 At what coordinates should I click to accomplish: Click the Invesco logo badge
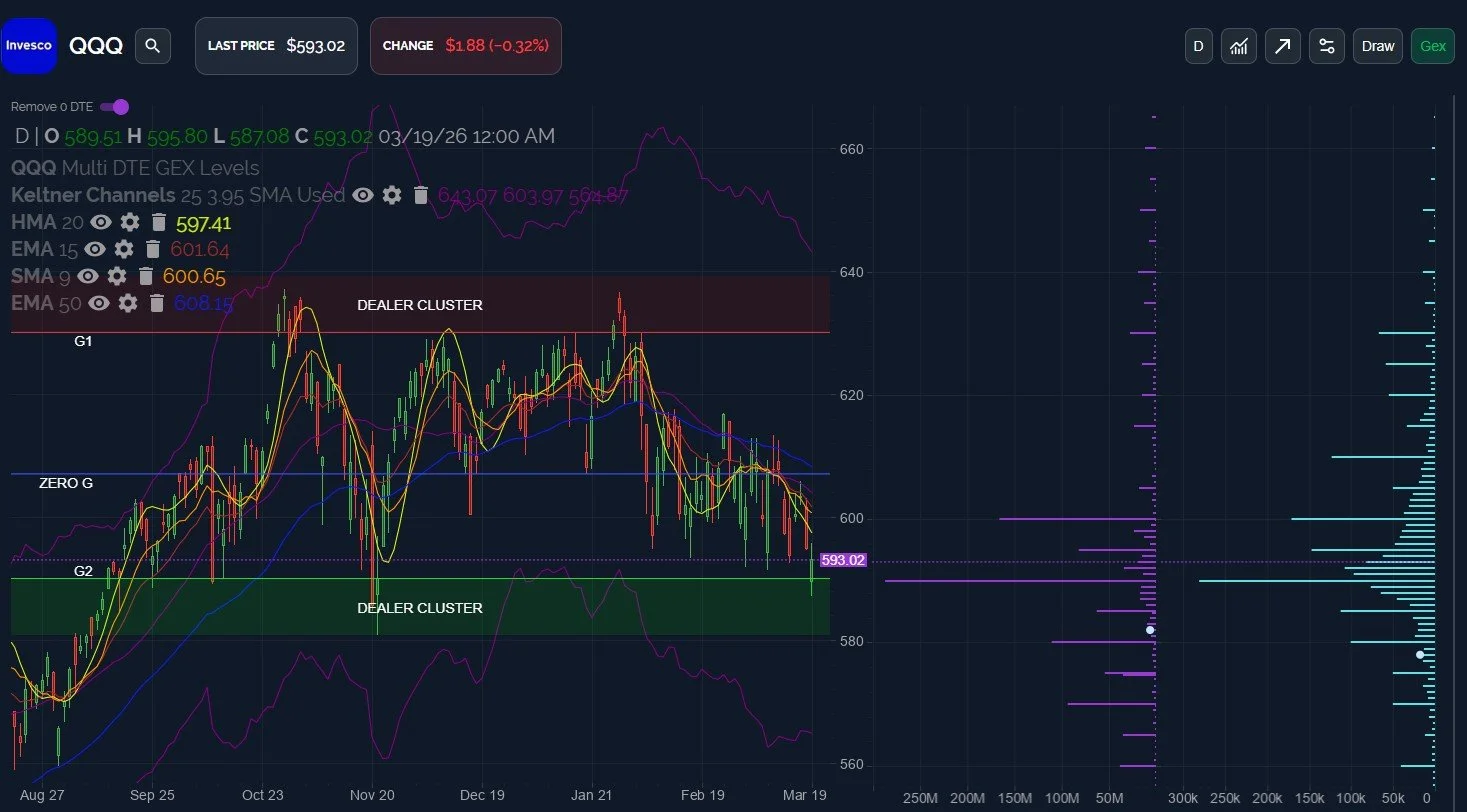[x=28, y=45]
